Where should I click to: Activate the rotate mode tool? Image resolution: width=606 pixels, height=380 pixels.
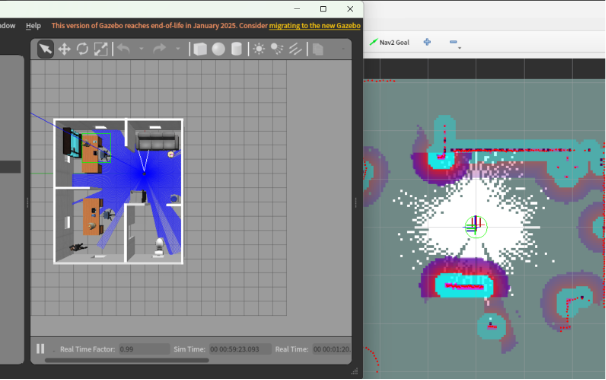(82, 49)
